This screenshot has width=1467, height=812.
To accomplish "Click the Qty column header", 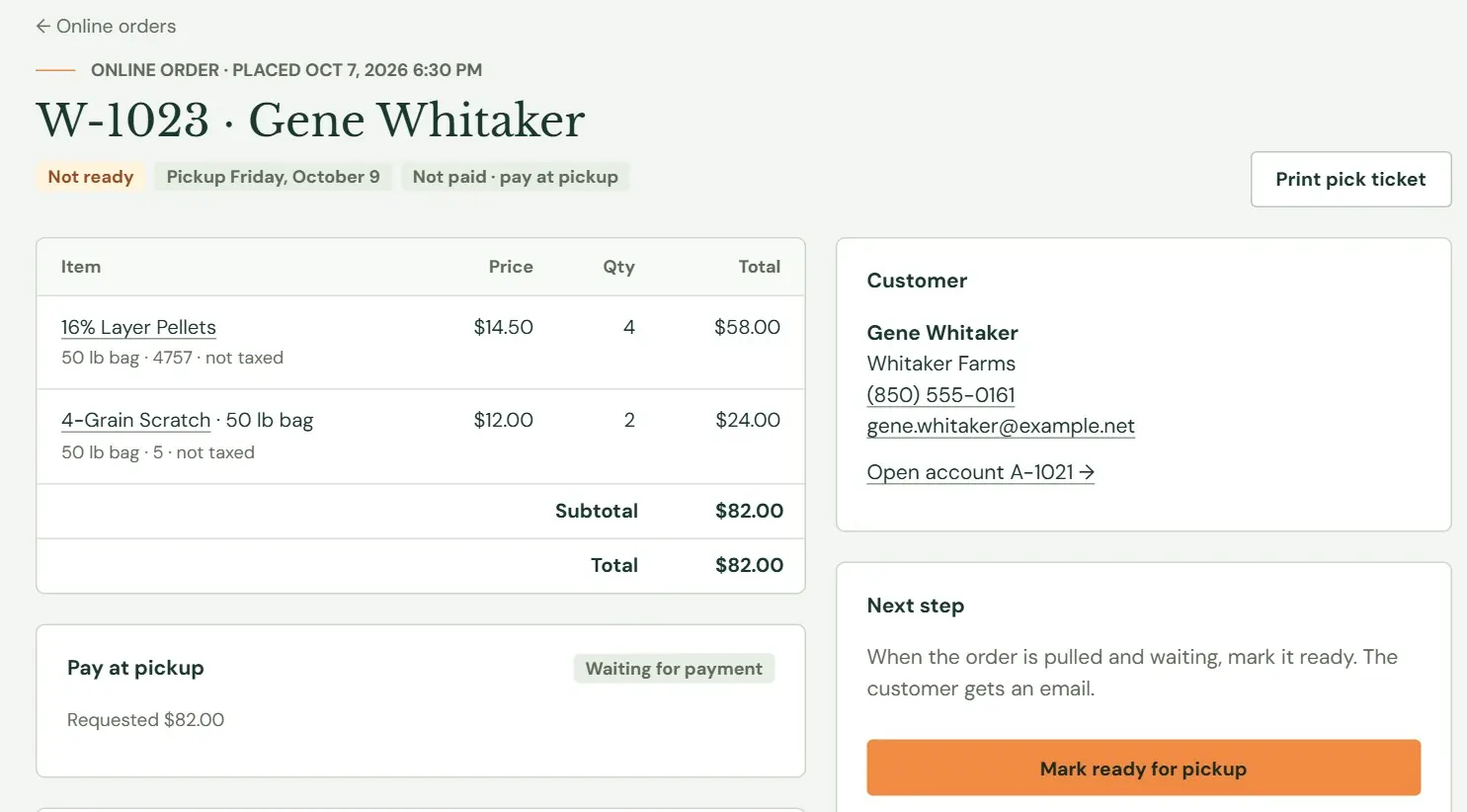I will tap(619, 267).
